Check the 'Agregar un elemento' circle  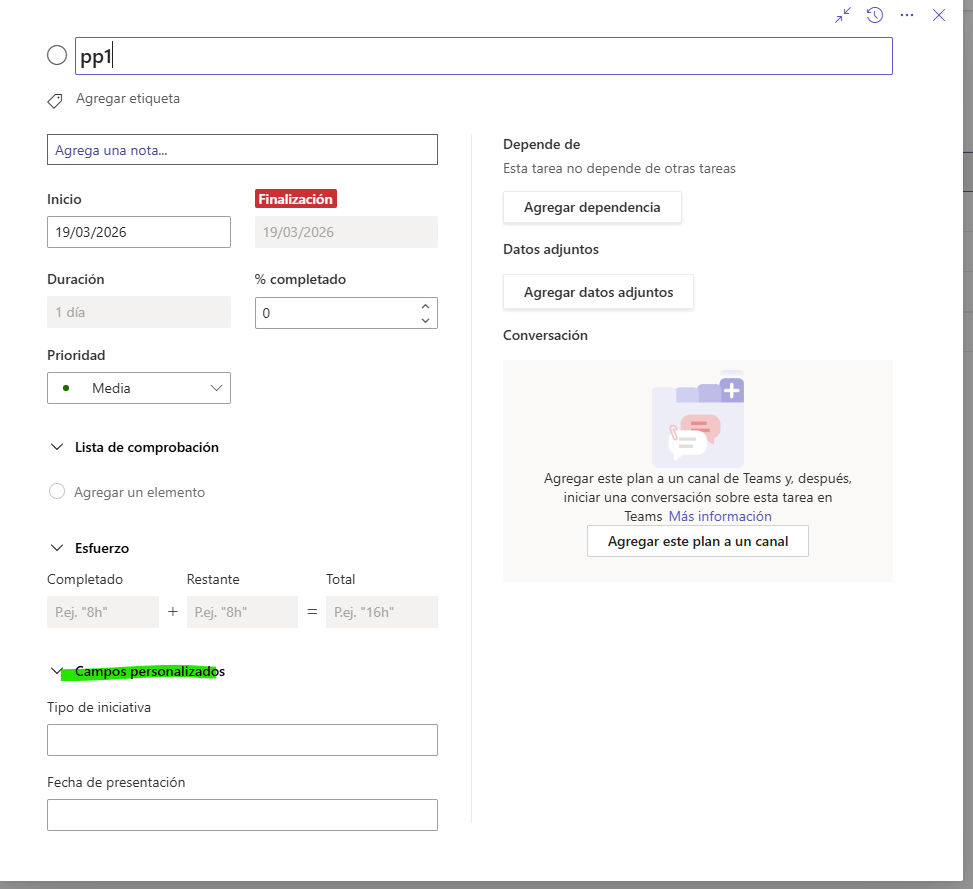[x=57, y=491]
